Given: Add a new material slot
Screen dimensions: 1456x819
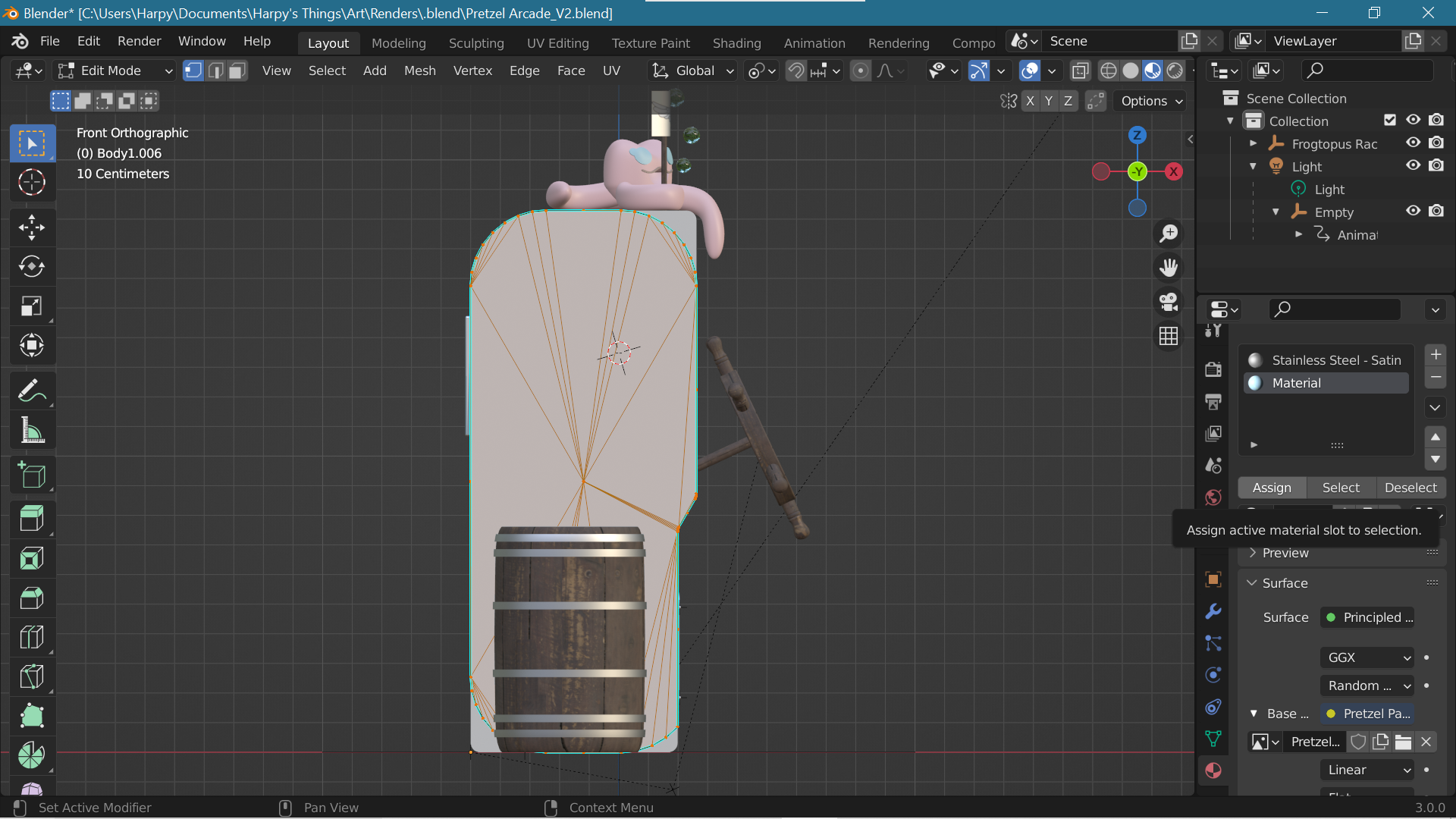Looking at the screenshot, I should [1436, 355].
